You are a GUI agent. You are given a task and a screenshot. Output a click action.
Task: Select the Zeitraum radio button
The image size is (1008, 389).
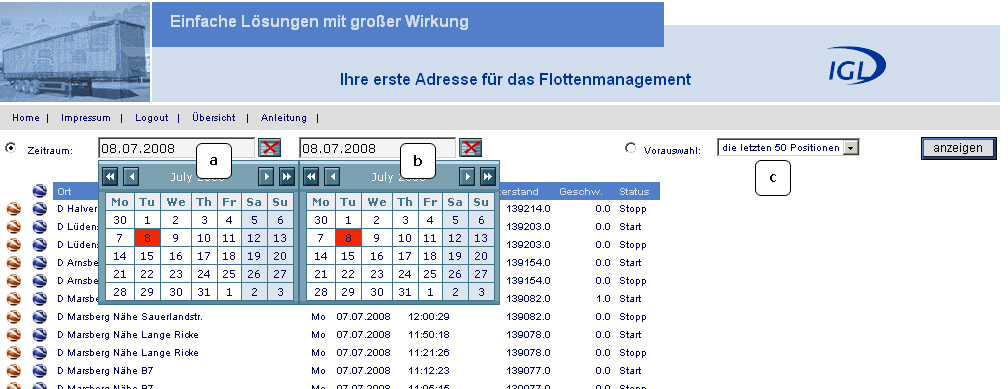[x=10, y=148]
